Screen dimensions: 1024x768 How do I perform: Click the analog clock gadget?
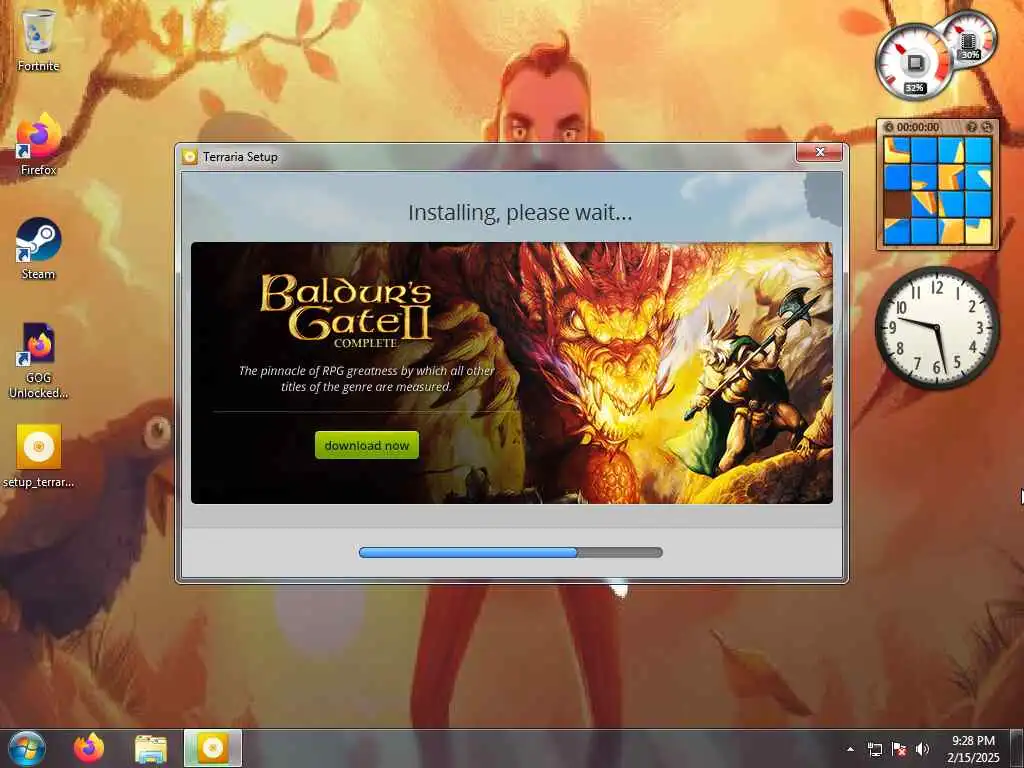tap(937, 328)
